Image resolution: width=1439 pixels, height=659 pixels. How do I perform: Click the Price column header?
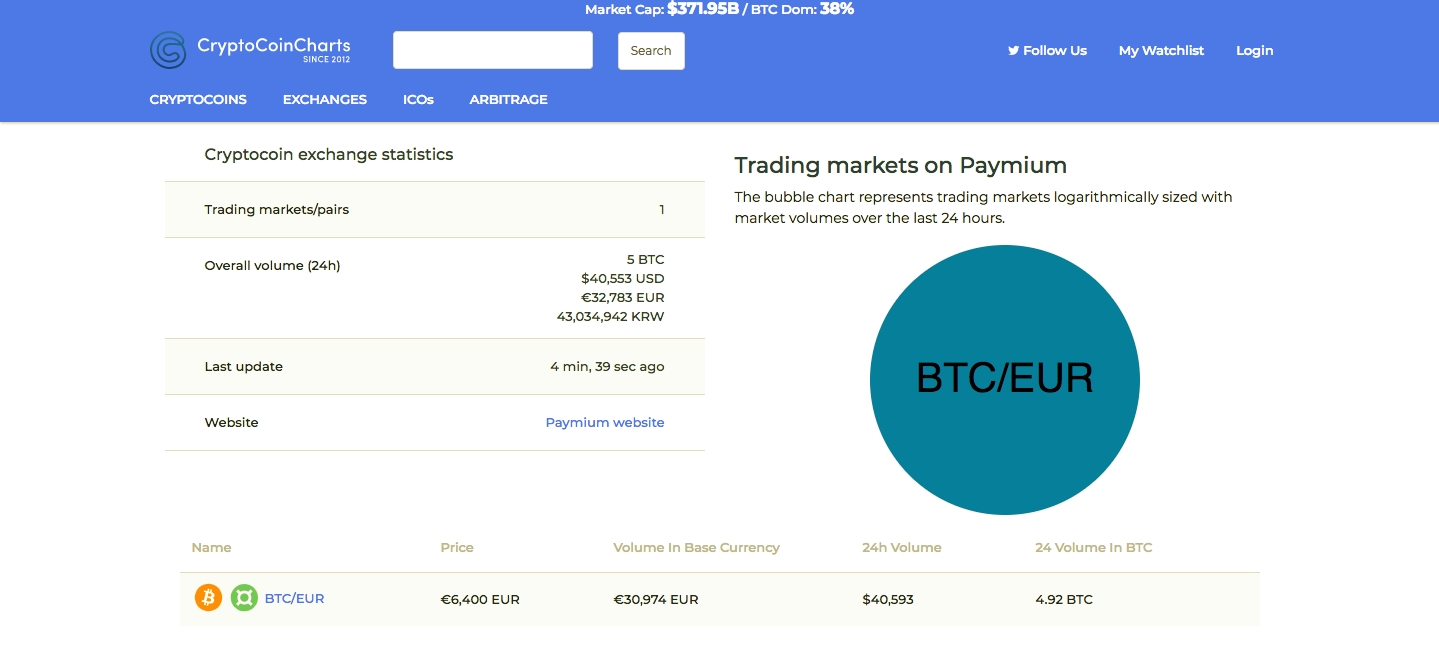click(457, 547)
